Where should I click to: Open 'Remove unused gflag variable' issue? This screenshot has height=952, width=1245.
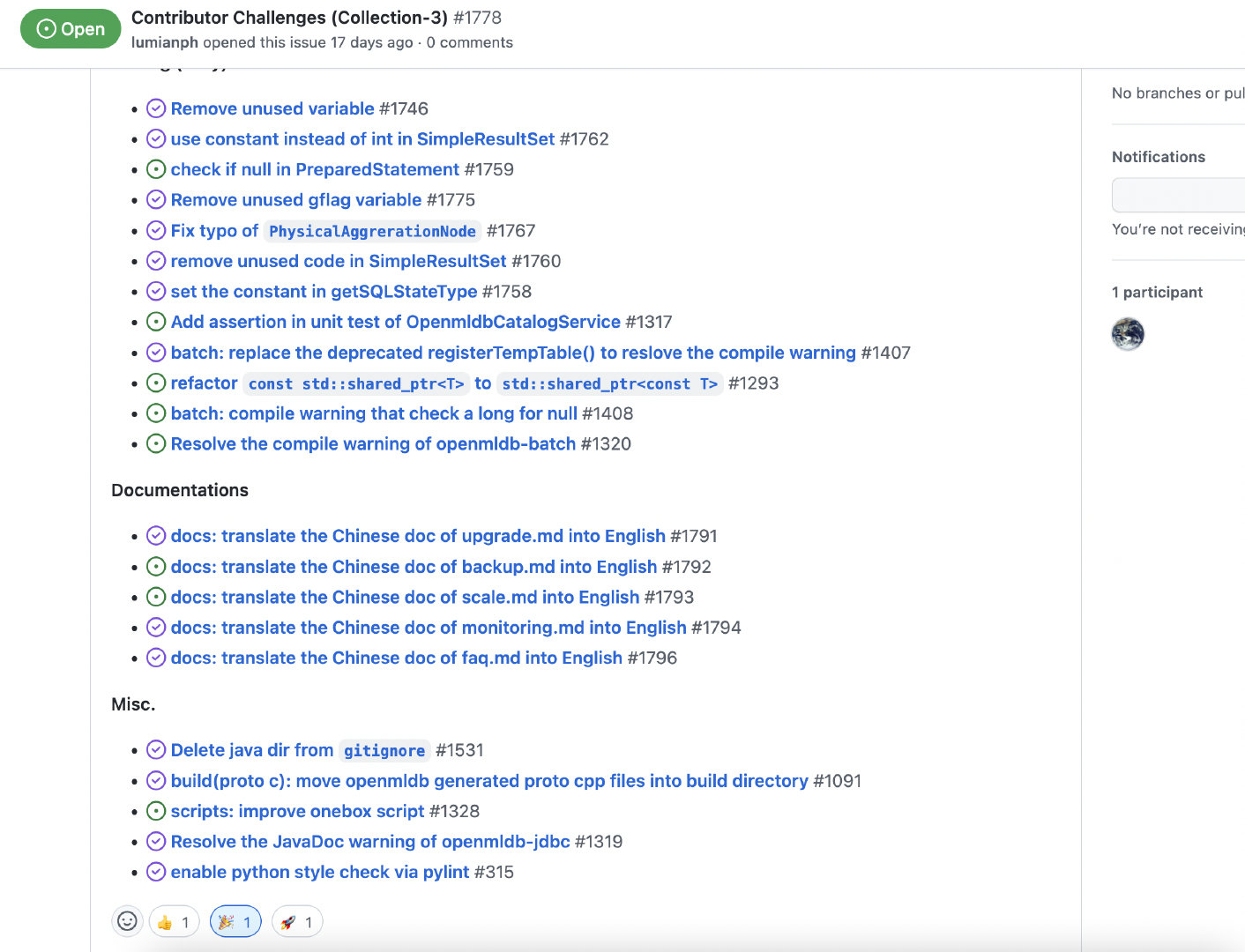(x=296, y=200)
